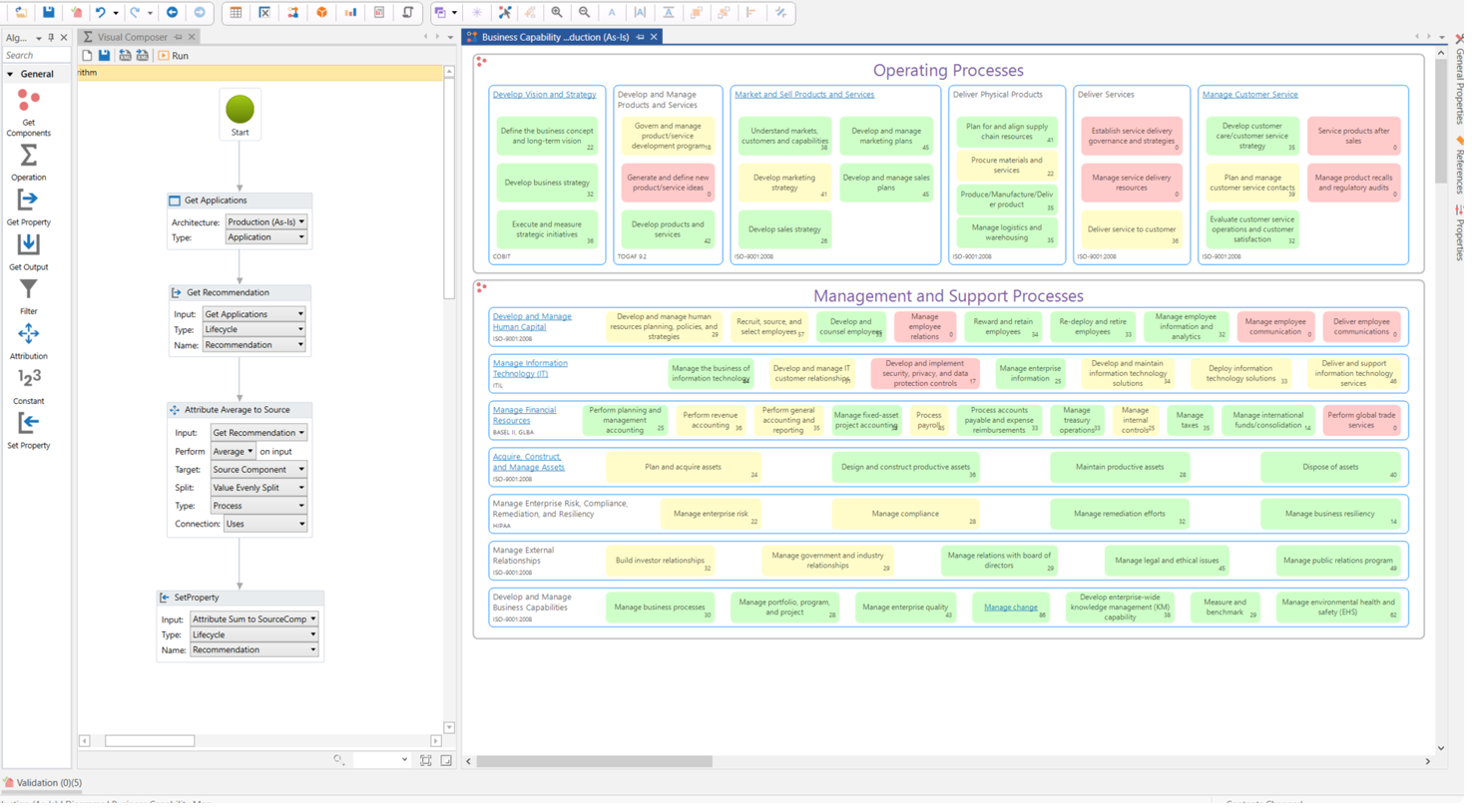Open the Develop Vision and Strategy link
This screenshot has height=812, width=1472.
[545, 95]
